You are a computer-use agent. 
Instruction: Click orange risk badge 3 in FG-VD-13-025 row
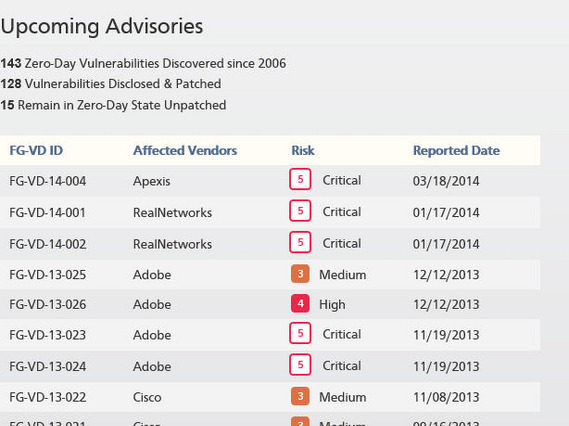(300, 274)
